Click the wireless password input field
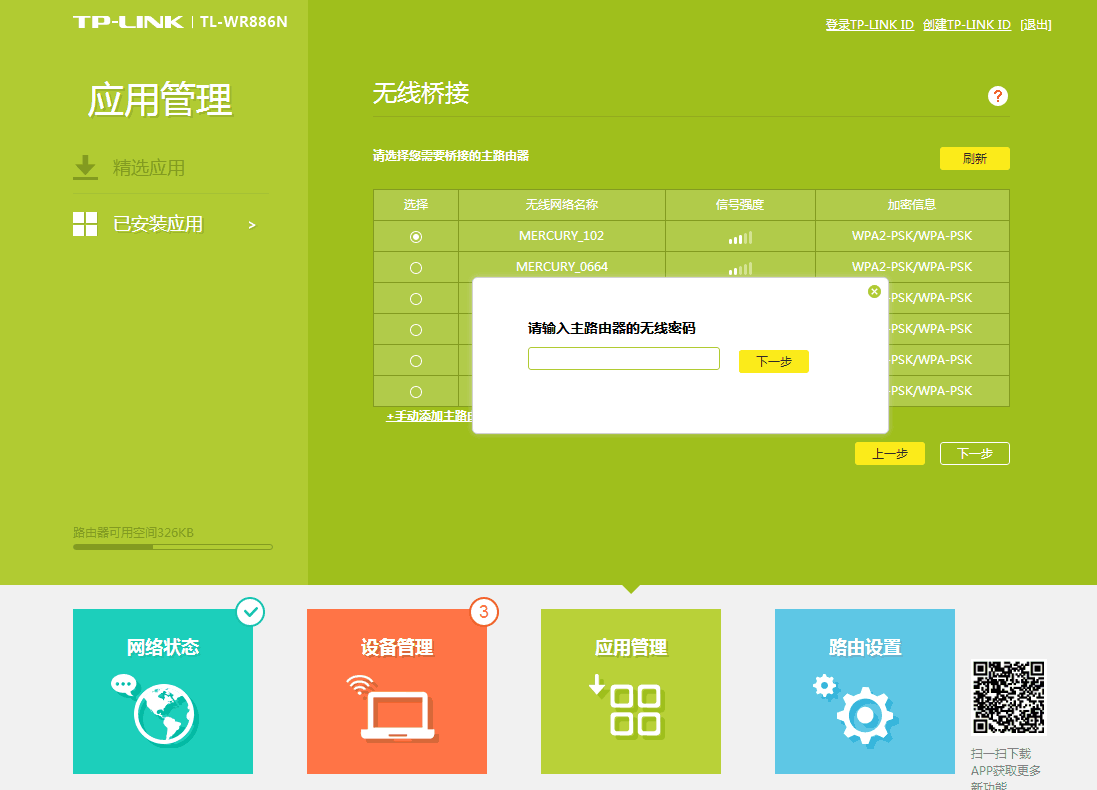Image resolution: width=1097 pixels, height=790 pixels. 622,358
